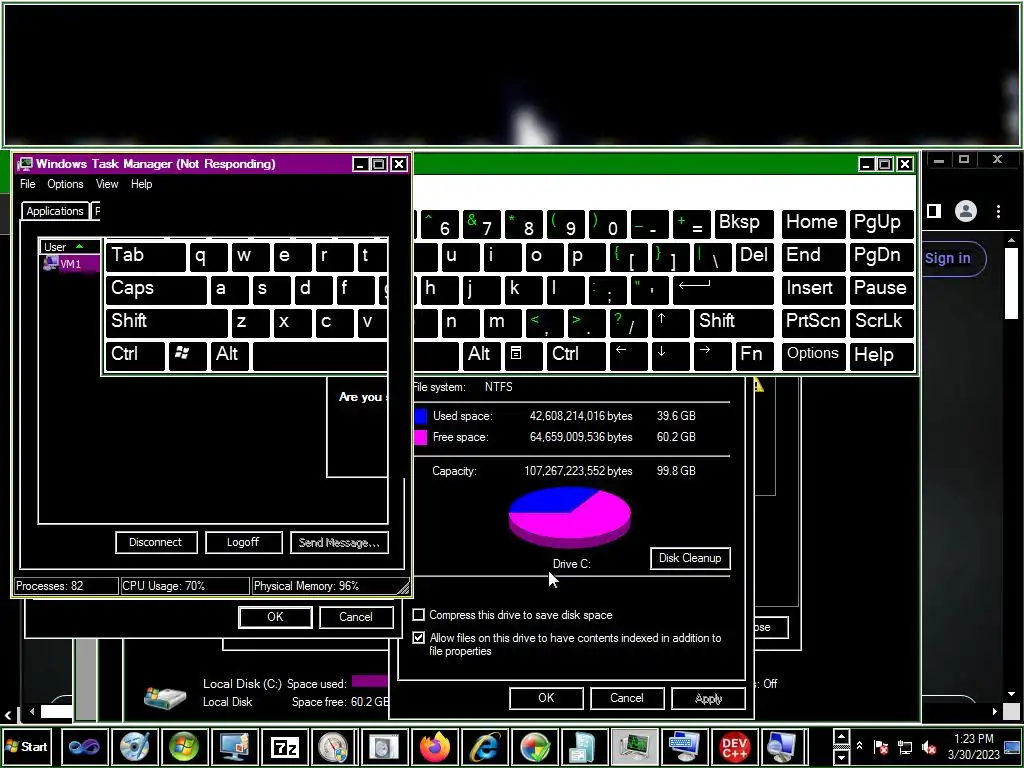1024x768 pixels.
Task: Click the Chrome profile avatar icon
Action: click(965, 211)
